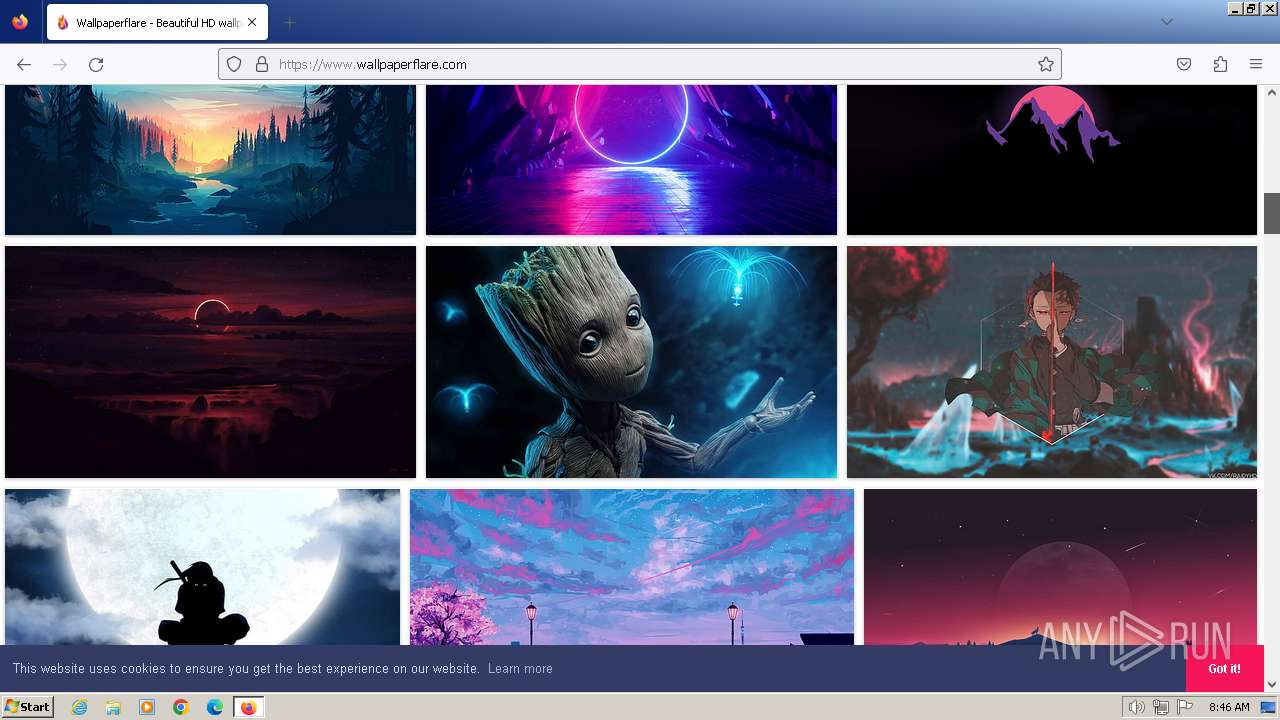Click the Show desktop tray button
Image resolution: width=1280 pixels, height=720 pixels.
[x=1269, y=707]
